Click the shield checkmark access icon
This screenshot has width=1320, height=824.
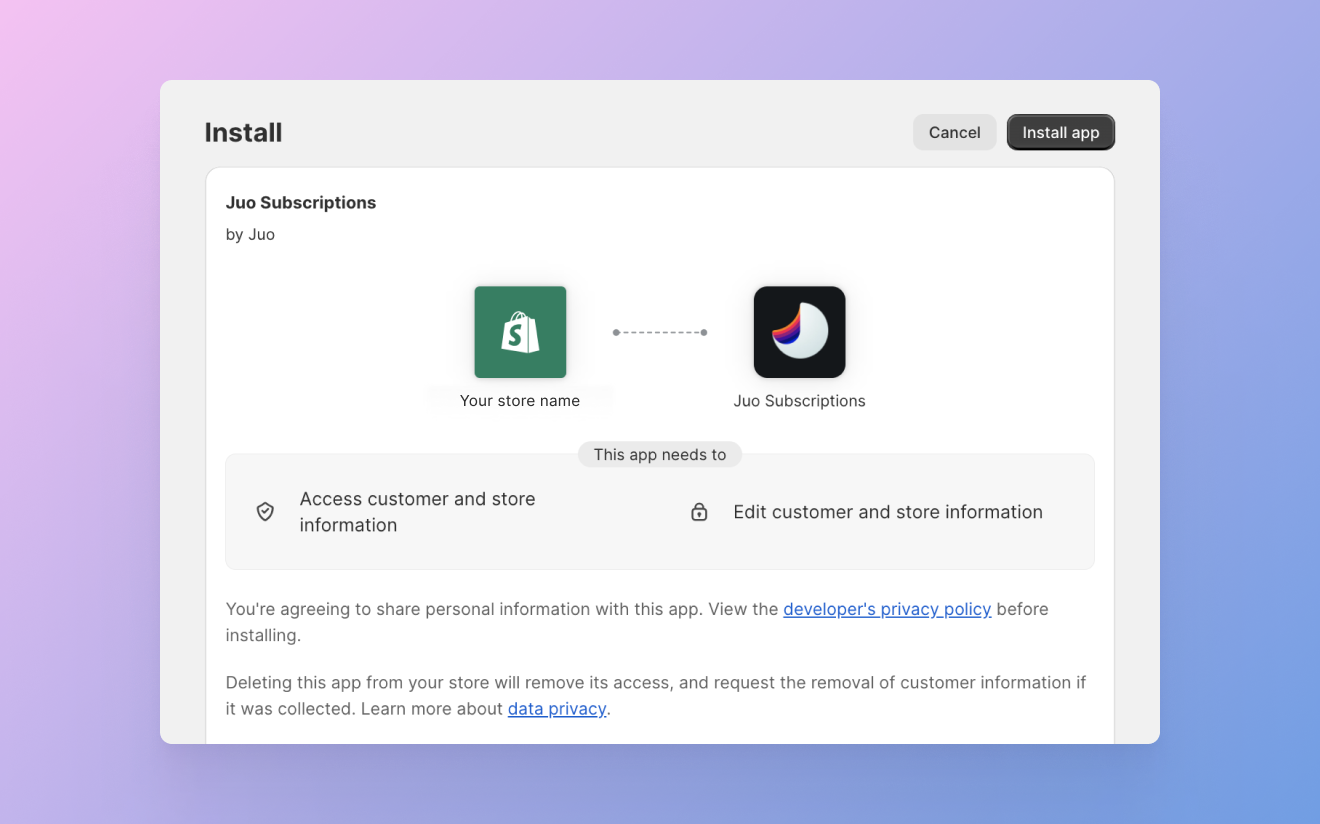pyautogui.click(x=265, y=512)
